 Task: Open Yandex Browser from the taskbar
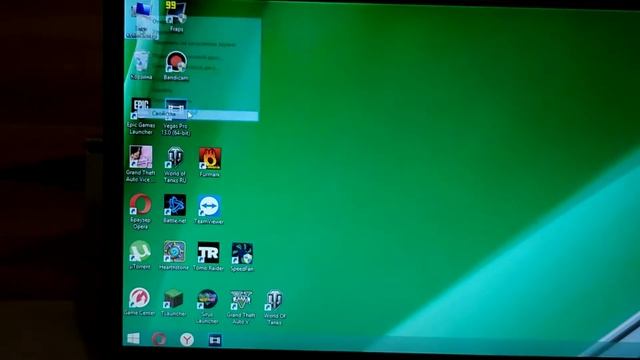coord(187,339)
